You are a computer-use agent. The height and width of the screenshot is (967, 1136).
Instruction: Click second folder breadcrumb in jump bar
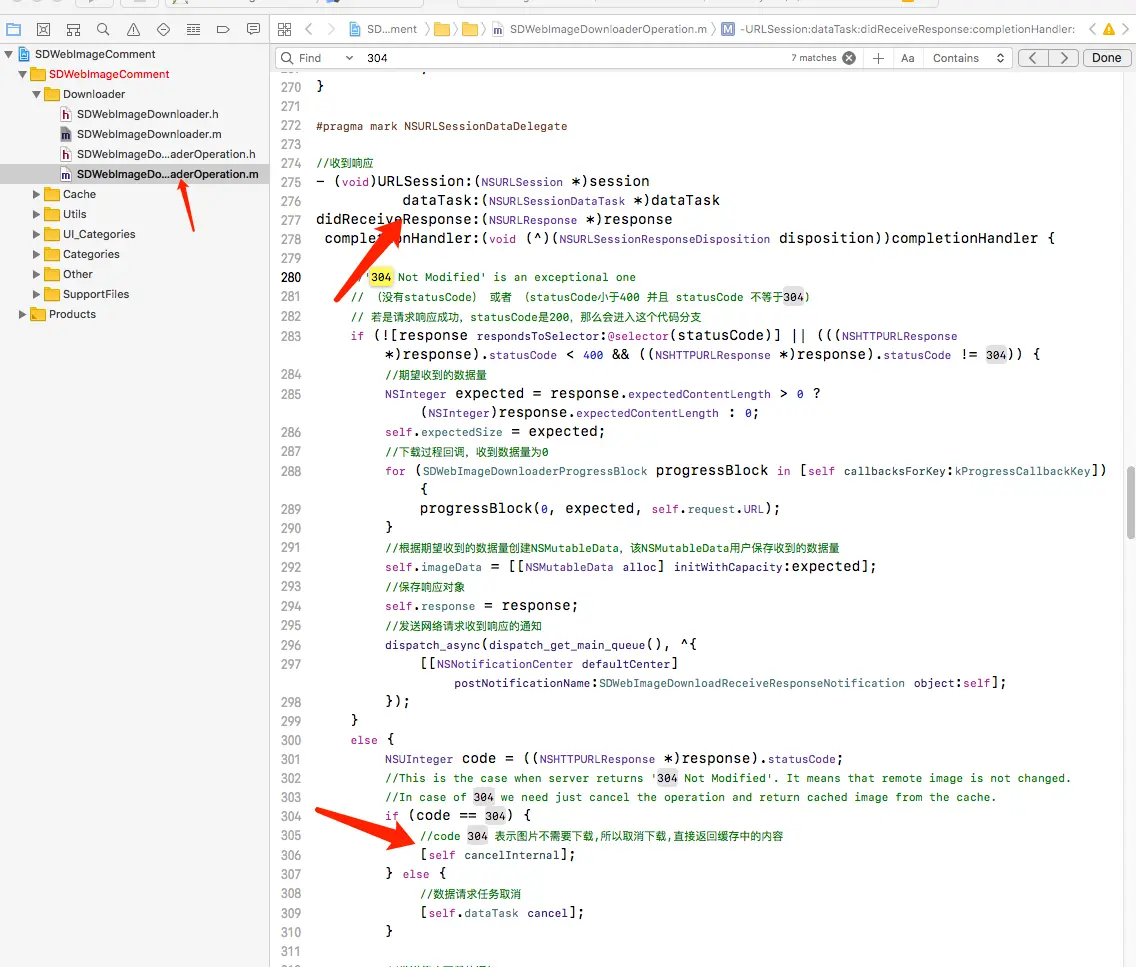pyautogui.click(x=470, y=30)
